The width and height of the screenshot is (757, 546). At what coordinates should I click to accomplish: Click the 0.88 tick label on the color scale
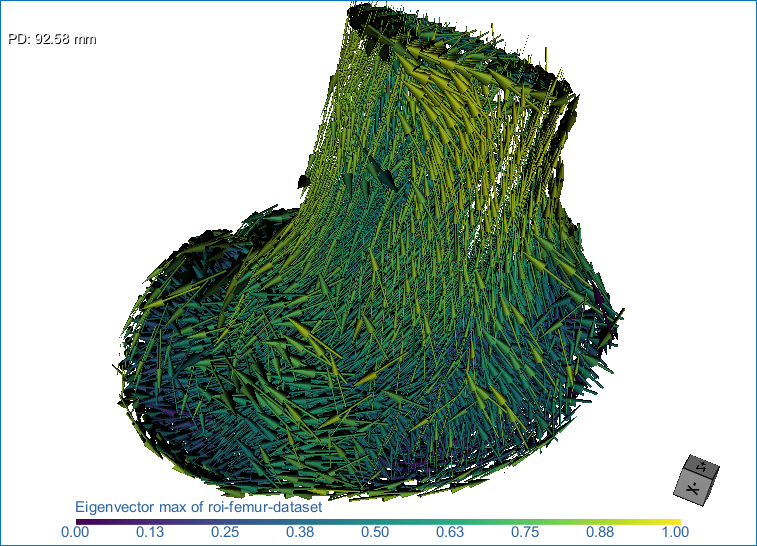[605, 532]
